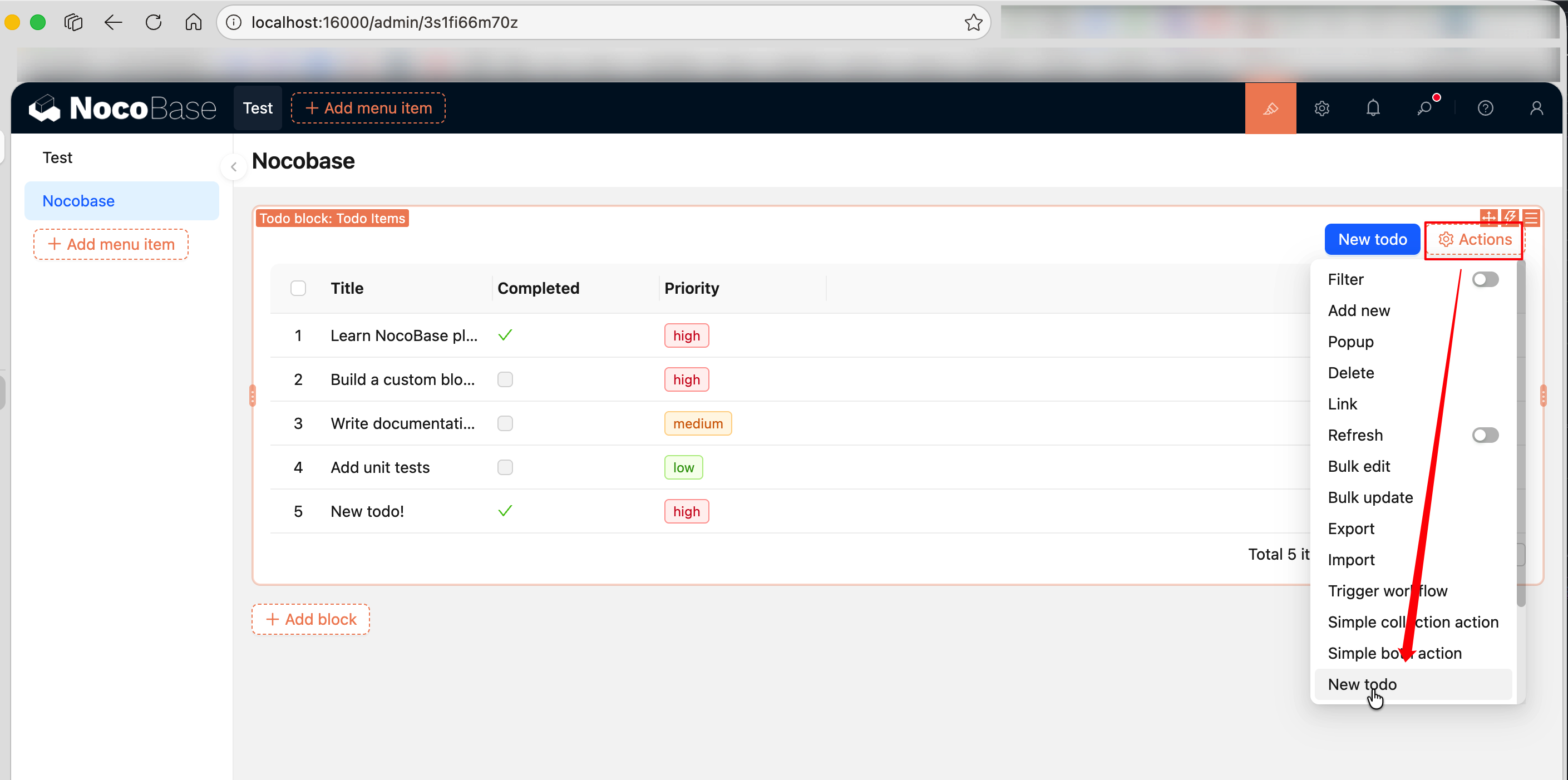Click the Add block dashed button
The width and height of the screenshot is (1568, 780).
(310, 619)
